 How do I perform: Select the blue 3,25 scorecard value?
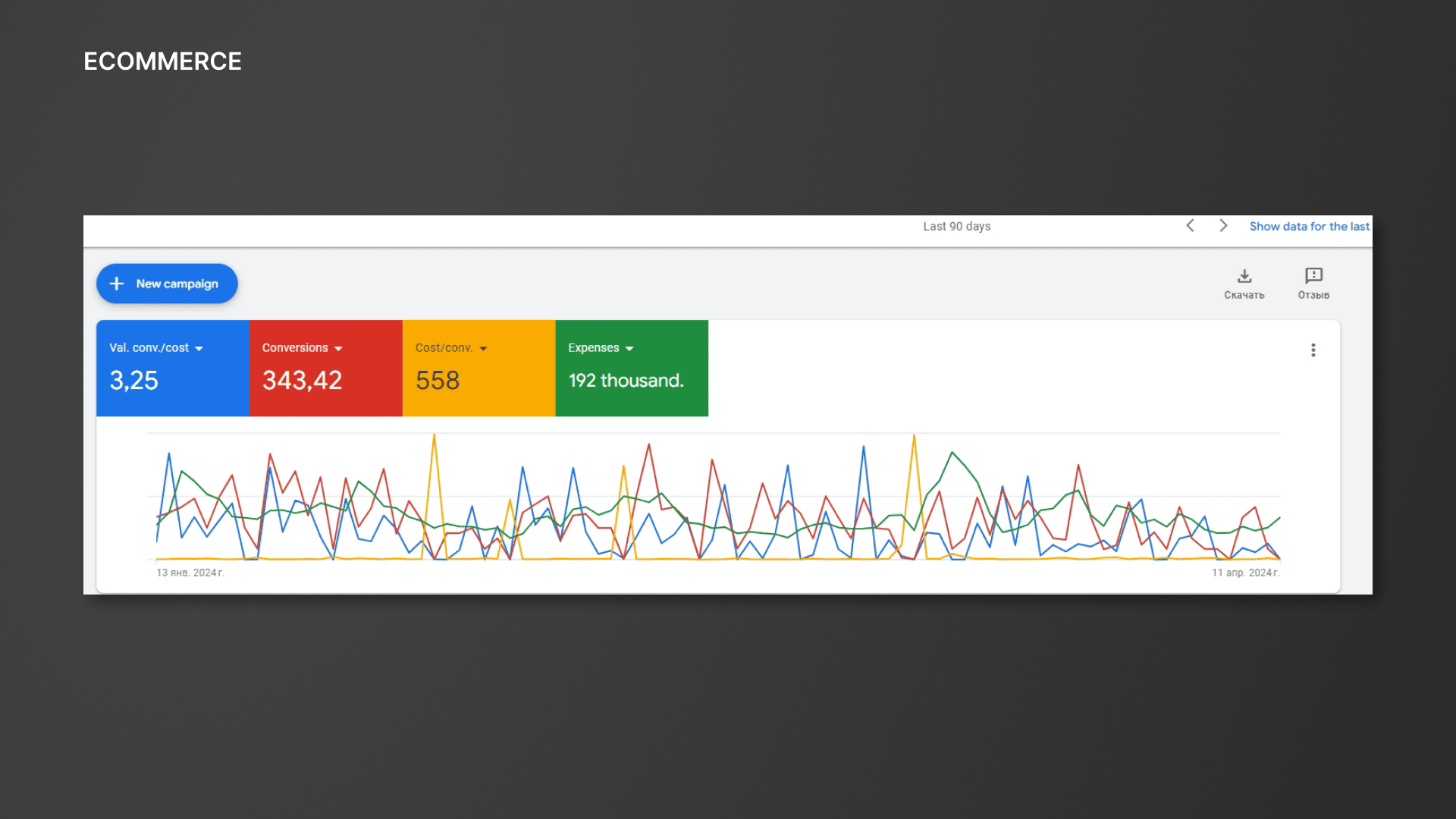click(x=134, y=381)
